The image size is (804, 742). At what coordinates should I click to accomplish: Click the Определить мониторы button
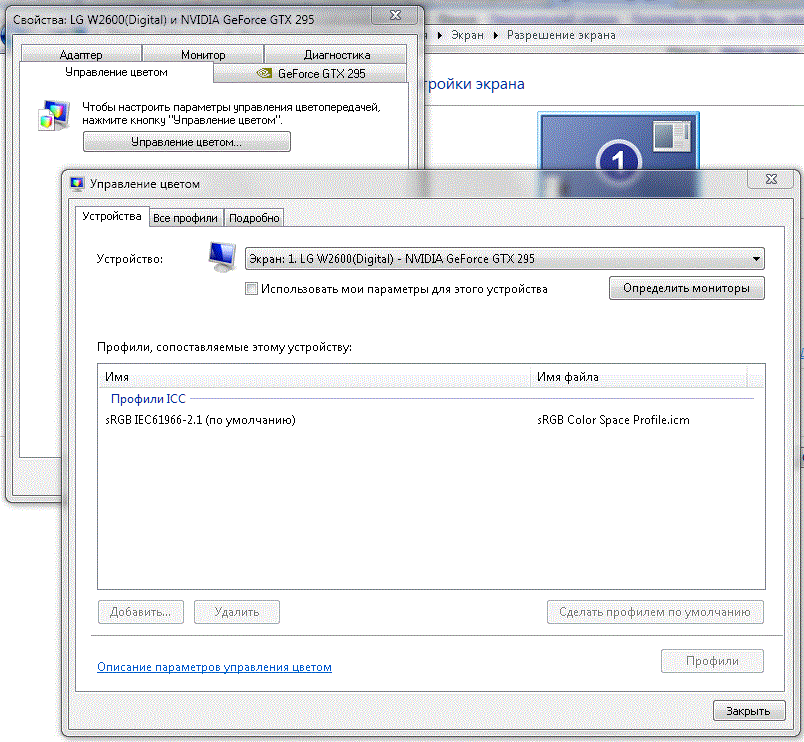point(687,288)
